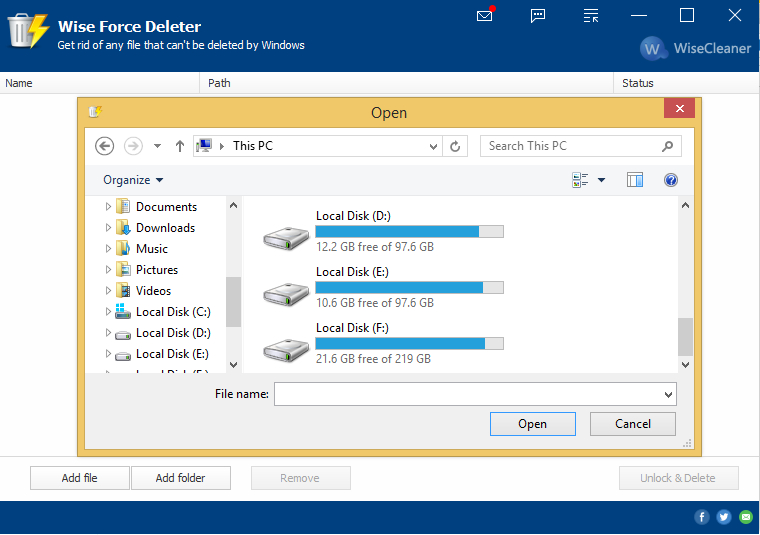The height and width of the screenshot is (535, 760).
Task: Click the Wise Force Deleter trash logo
Action: pos(28,31)
